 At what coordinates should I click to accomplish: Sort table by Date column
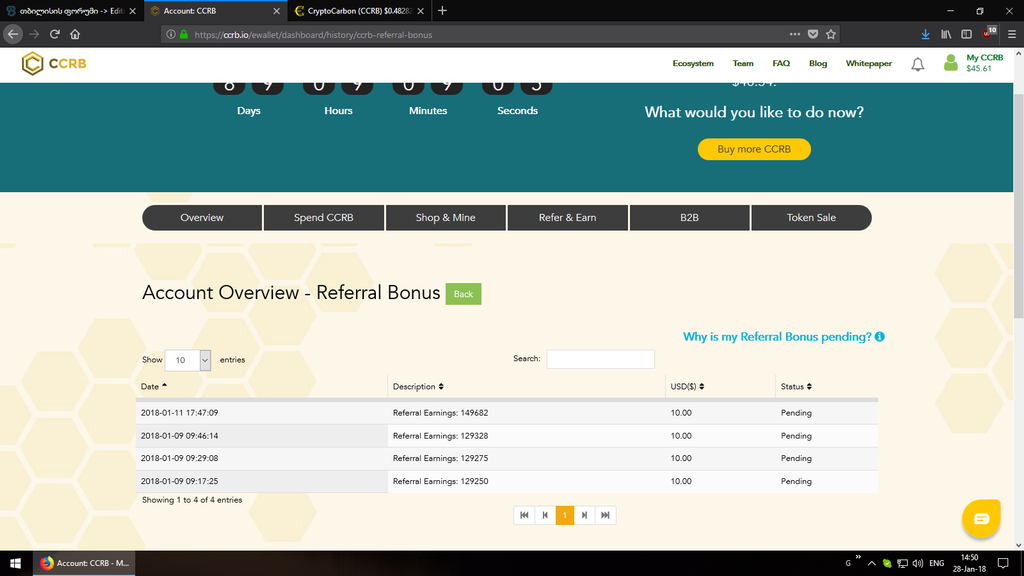(x=155, y=386)
